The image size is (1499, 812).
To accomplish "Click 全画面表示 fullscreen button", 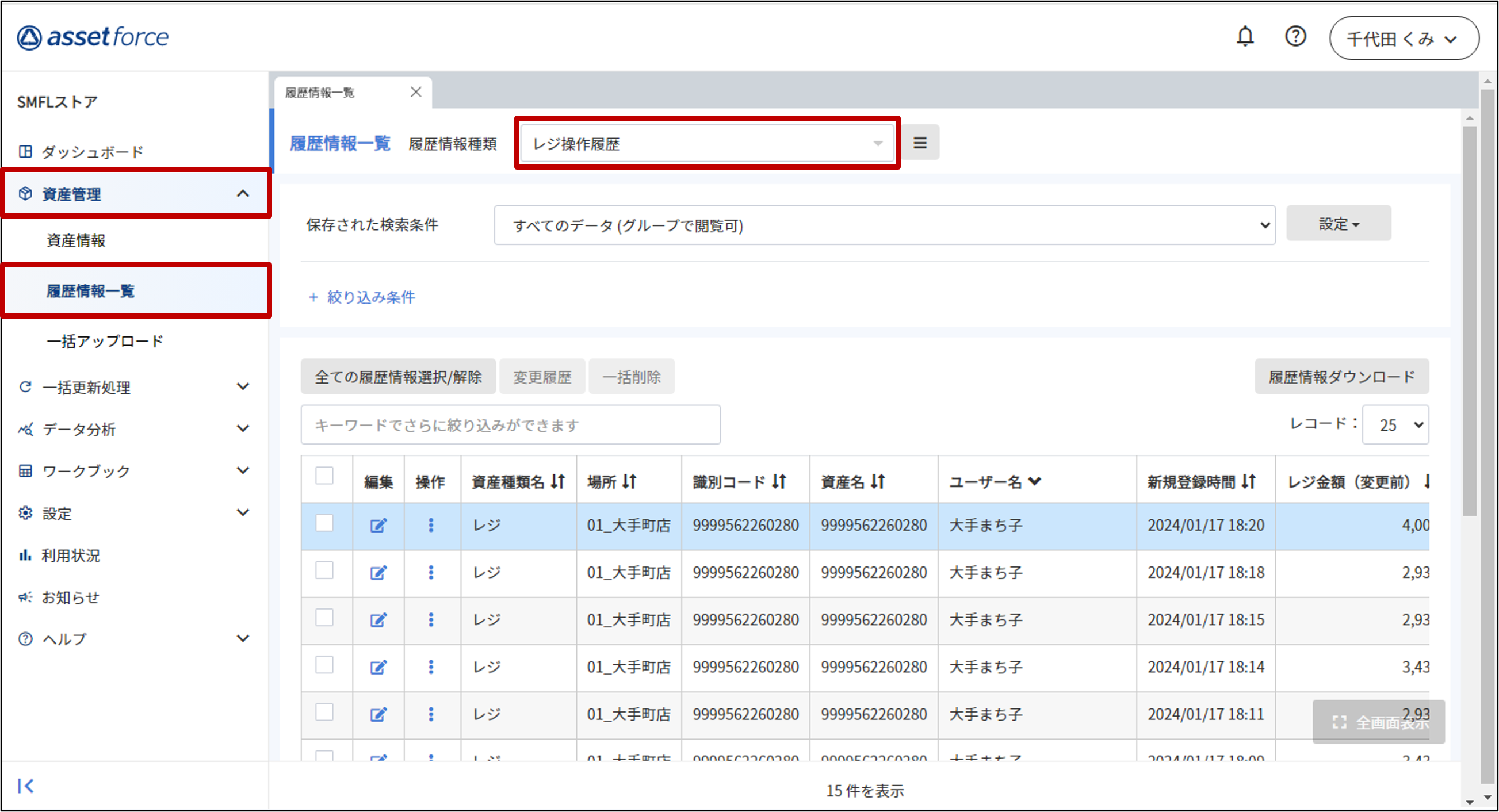I will pos(1378,722).
